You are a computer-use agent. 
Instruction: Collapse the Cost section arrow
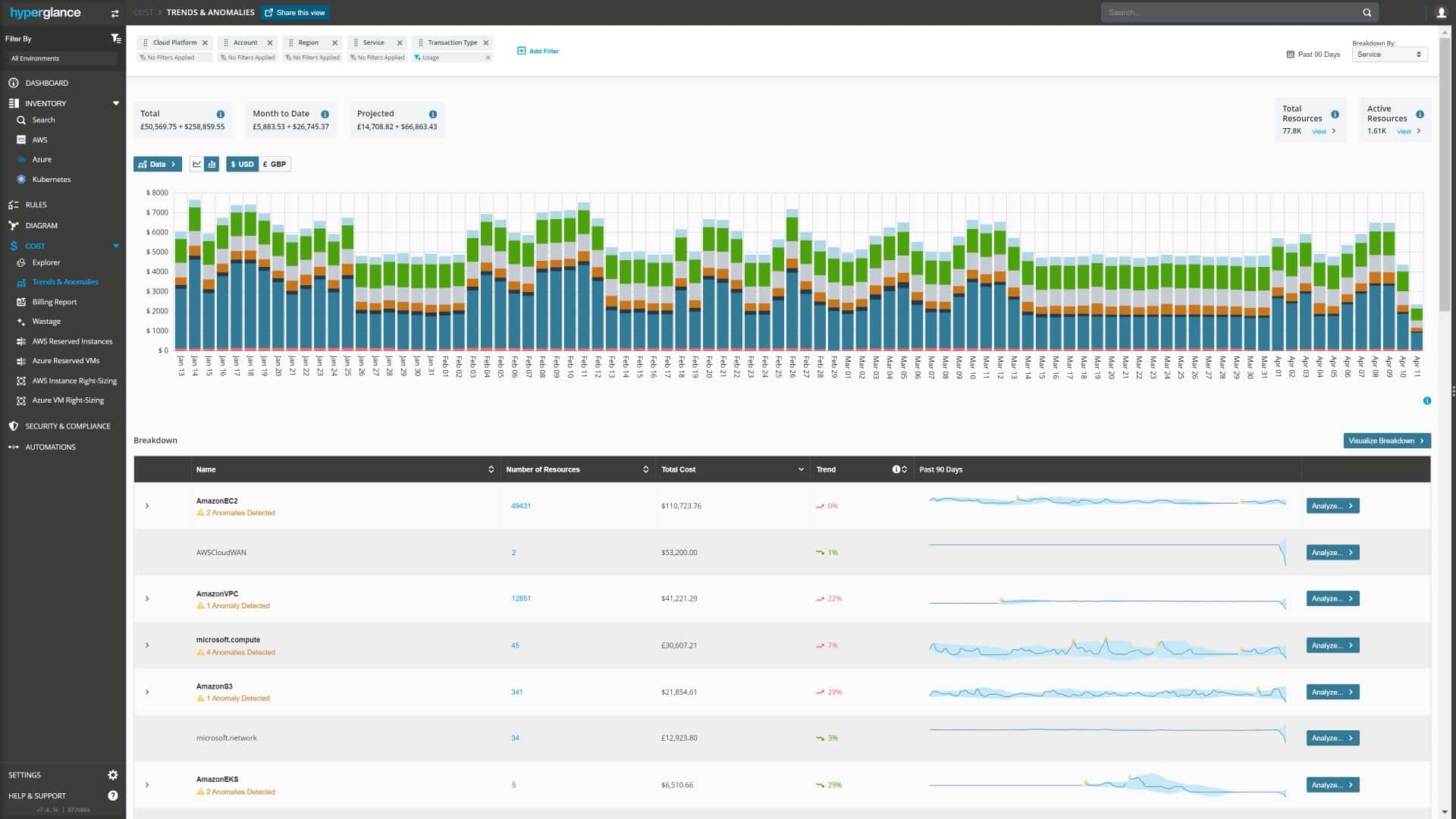coord(116,246)
